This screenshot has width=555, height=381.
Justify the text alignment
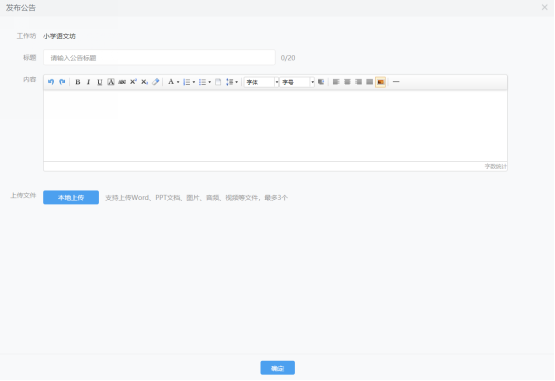tap(370, 82)
